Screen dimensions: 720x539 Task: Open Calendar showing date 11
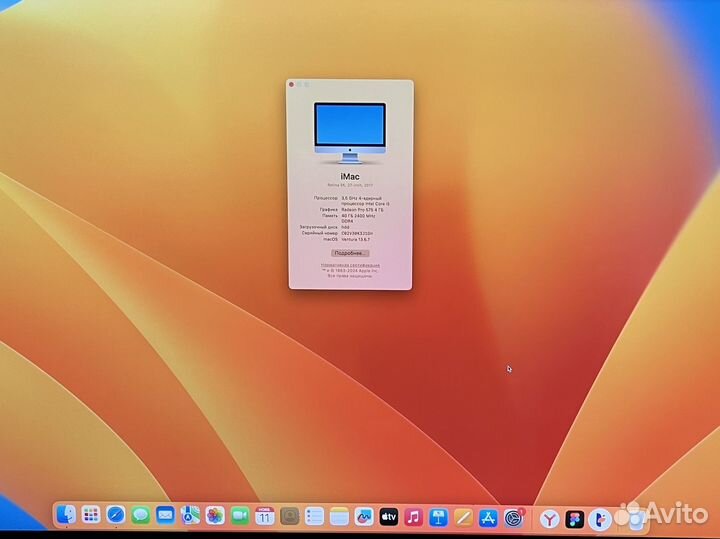pyautogui.click(x=265, y=516)
